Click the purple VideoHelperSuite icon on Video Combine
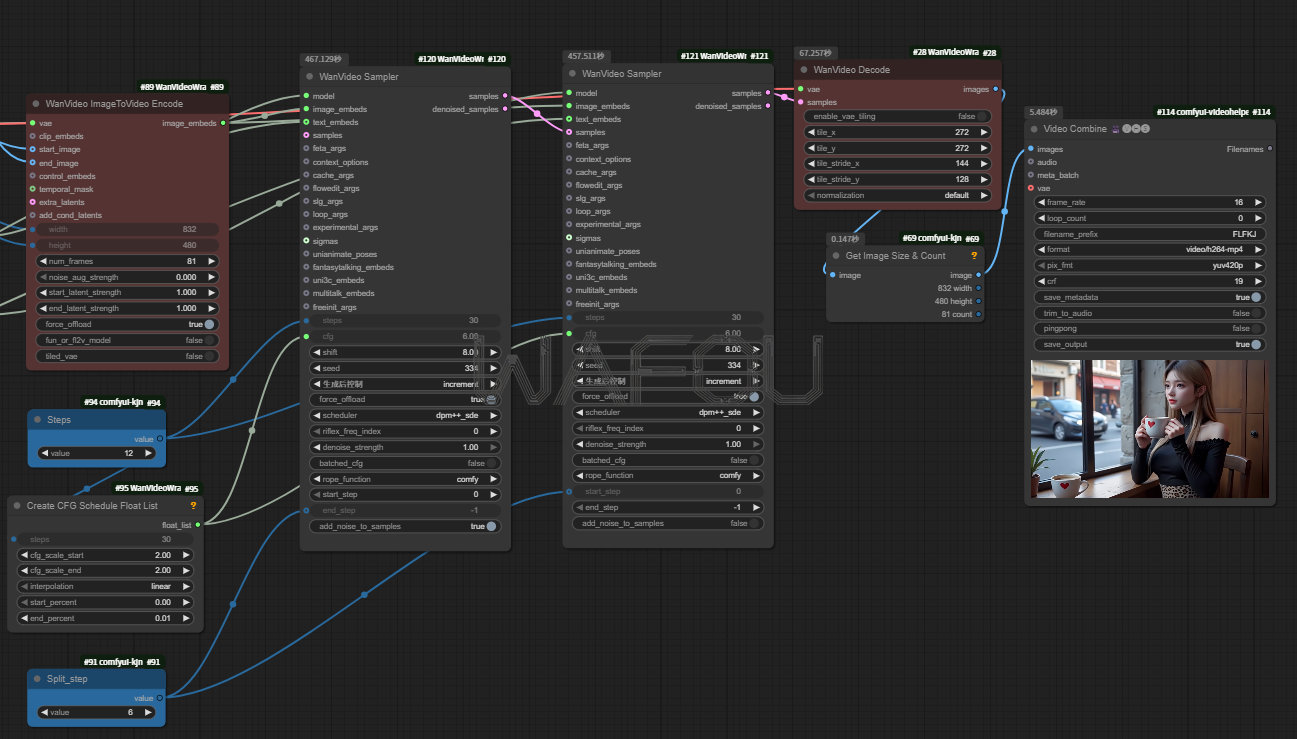Image resolution: width=1297 pixels, height=739 pixels. click(x=1116, y=128)
